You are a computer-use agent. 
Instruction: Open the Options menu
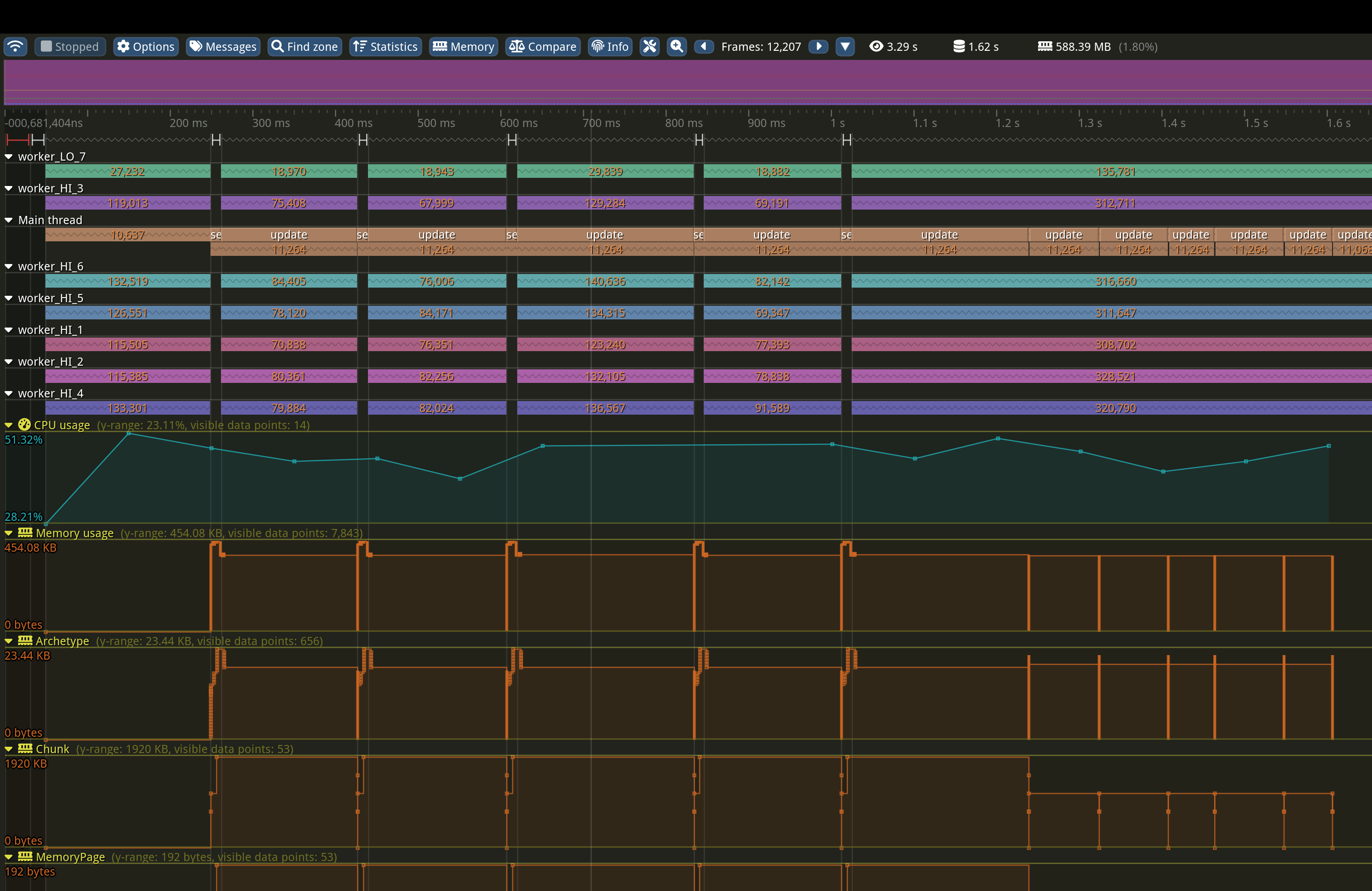point(145,47)
